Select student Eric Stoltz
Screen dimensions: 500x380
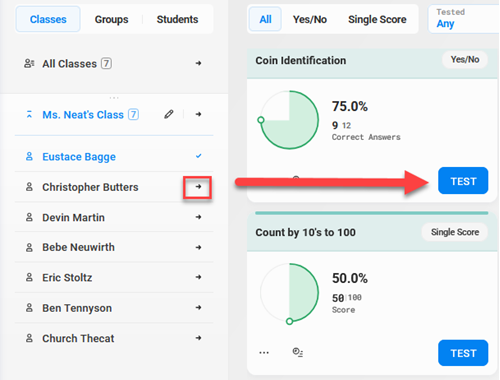tap(67, 277)
